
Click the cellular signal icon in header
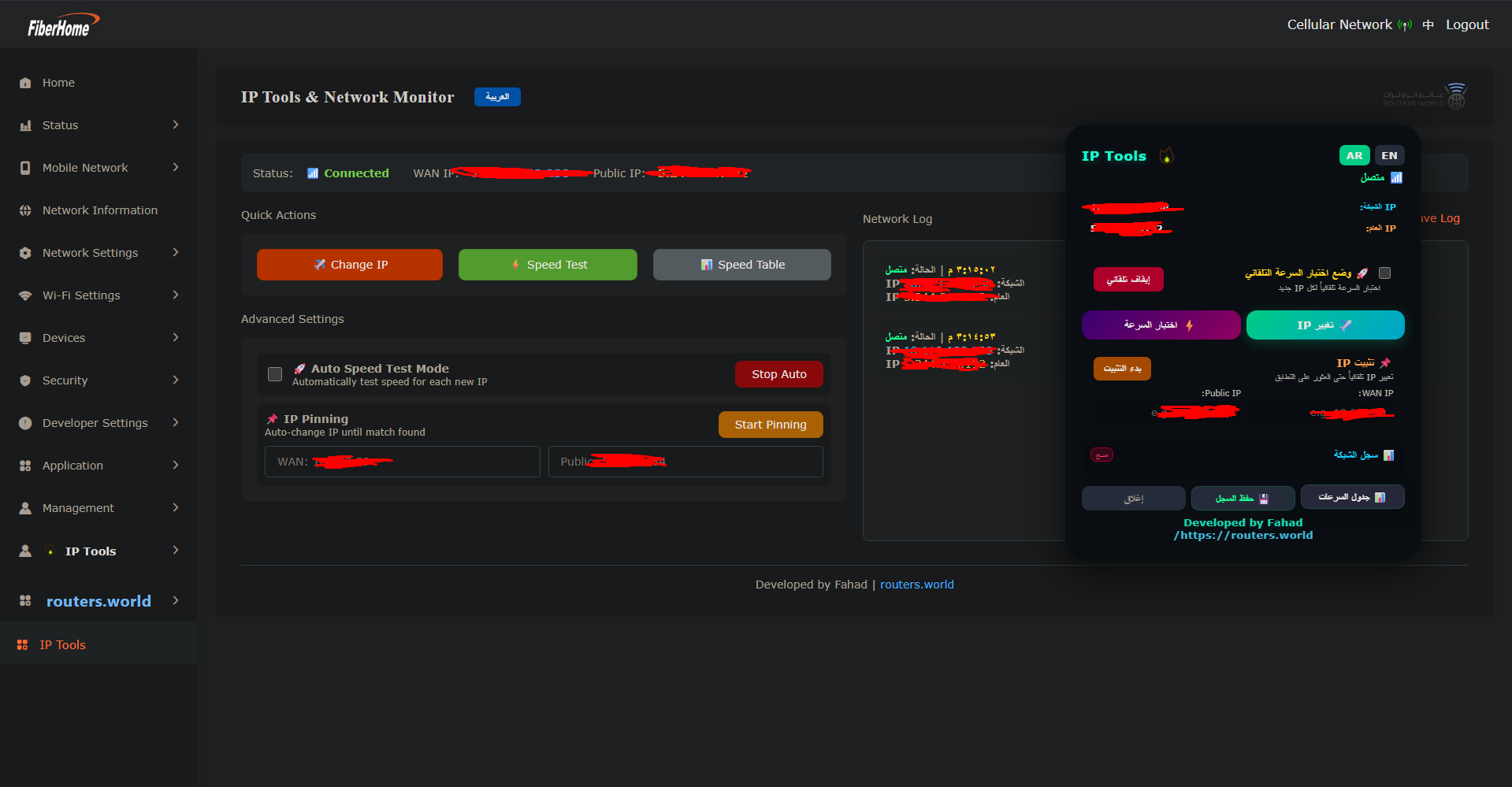pyautogui.click(x=1404, y=25)
